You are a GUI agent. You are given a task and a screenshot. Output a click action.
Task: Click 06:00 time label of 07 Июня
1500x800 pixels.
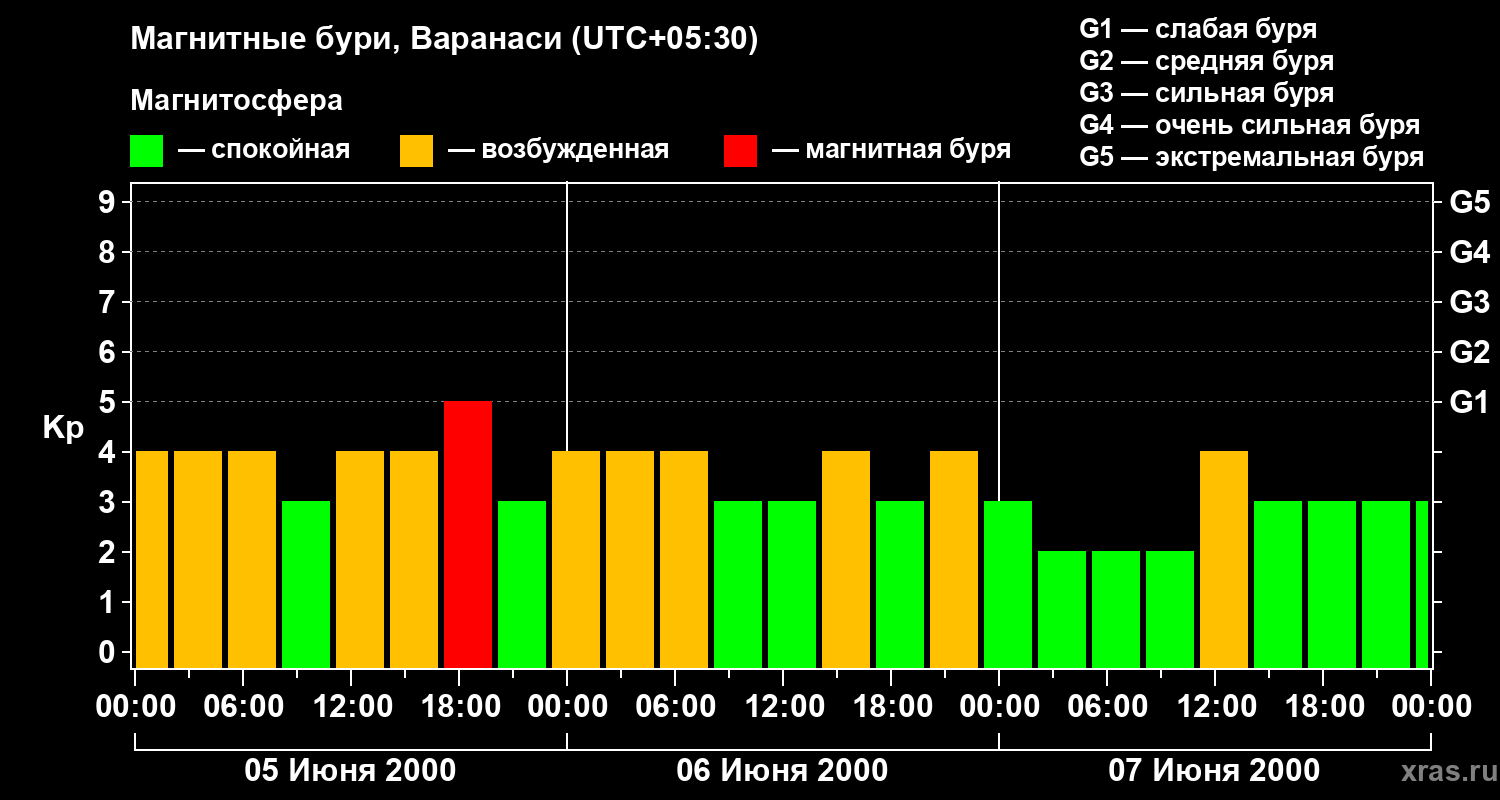[1107, 706]
